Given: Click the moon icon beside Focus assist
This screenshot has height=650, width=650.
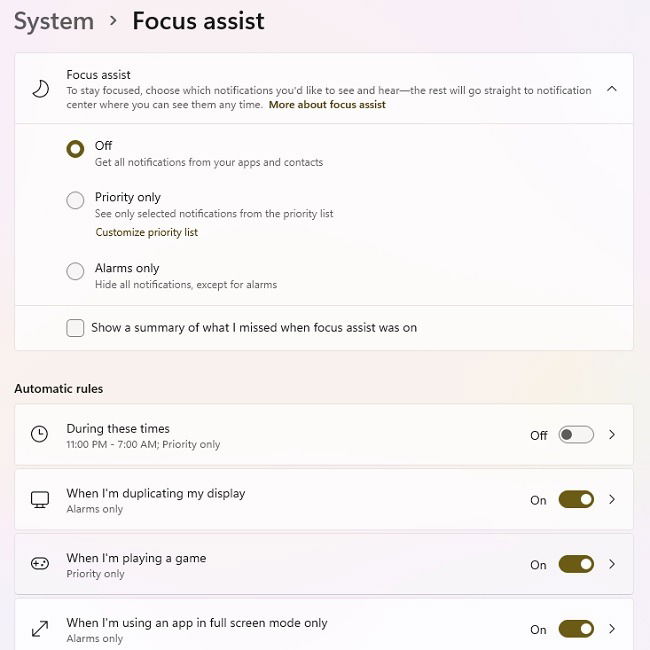Looking at the screenshot, I should 41,89.
